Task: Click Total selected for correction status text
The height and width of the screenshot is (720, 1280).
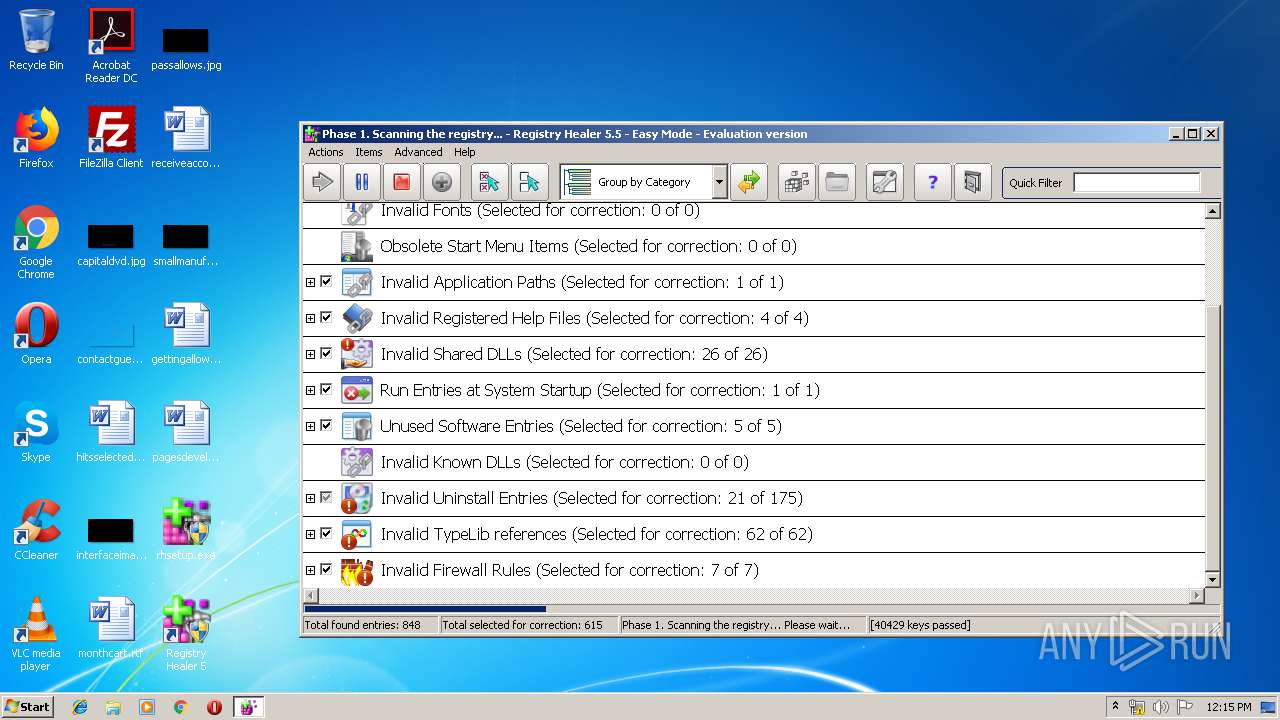Action: tap(522, 625)
